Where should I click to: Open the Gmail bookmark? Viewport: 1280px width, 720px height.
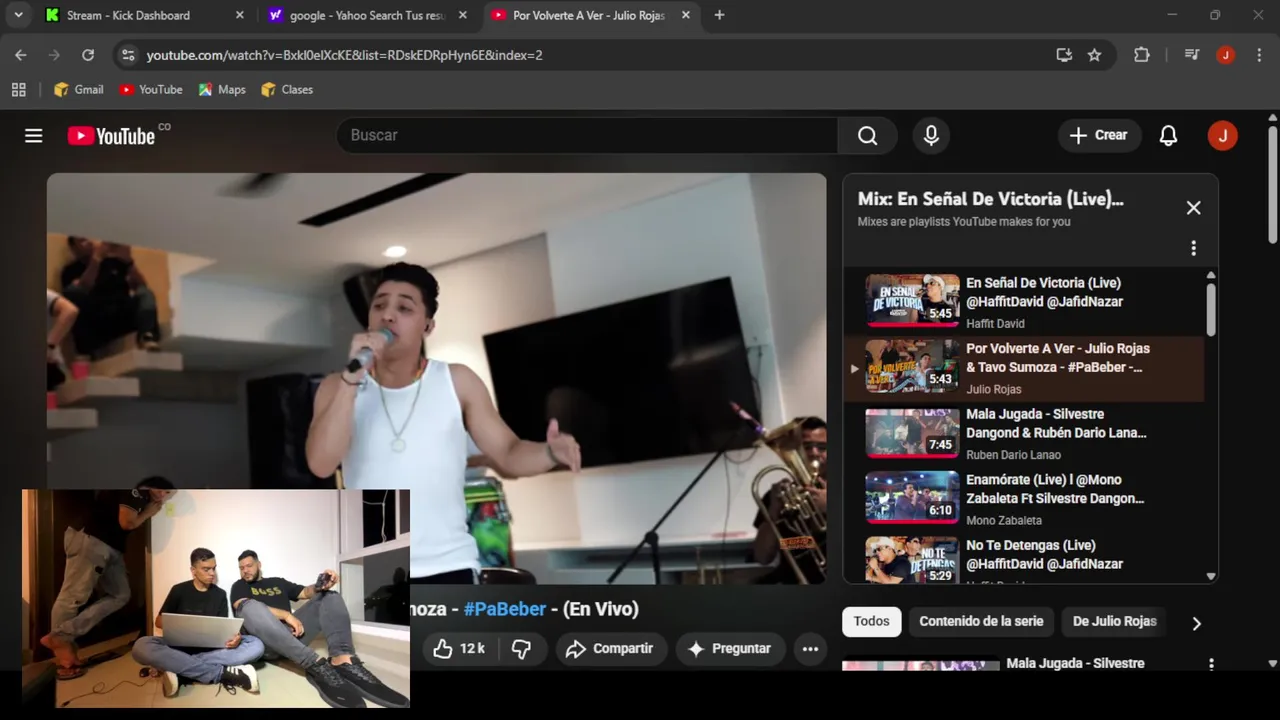point(79,90)
